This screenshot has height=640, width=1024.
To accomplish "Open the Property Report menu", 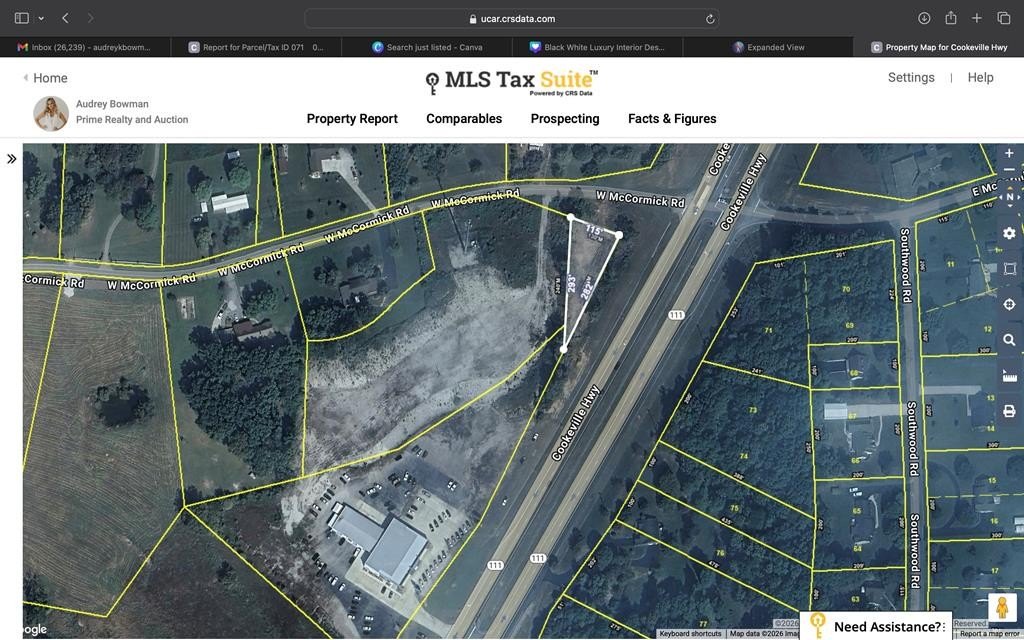I will pos(352,119).
